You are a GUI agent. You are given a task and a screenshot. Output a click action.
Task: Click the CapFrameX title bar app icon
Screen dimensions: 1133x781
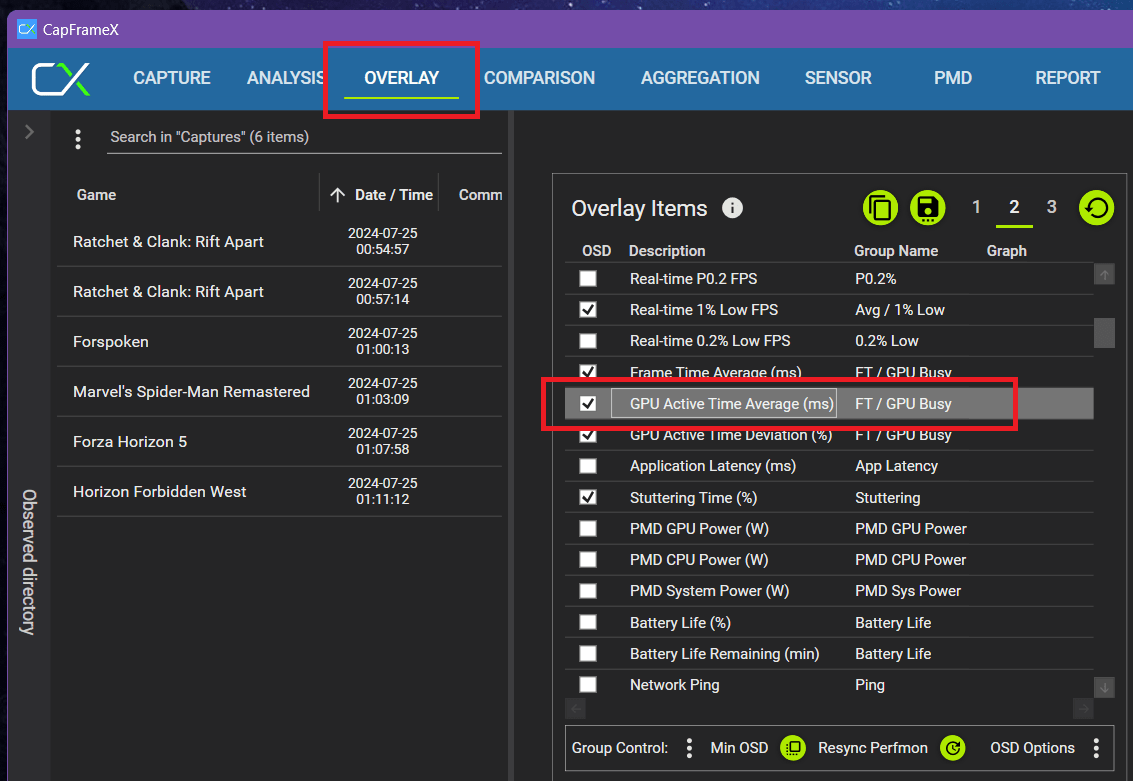point(27,30)
